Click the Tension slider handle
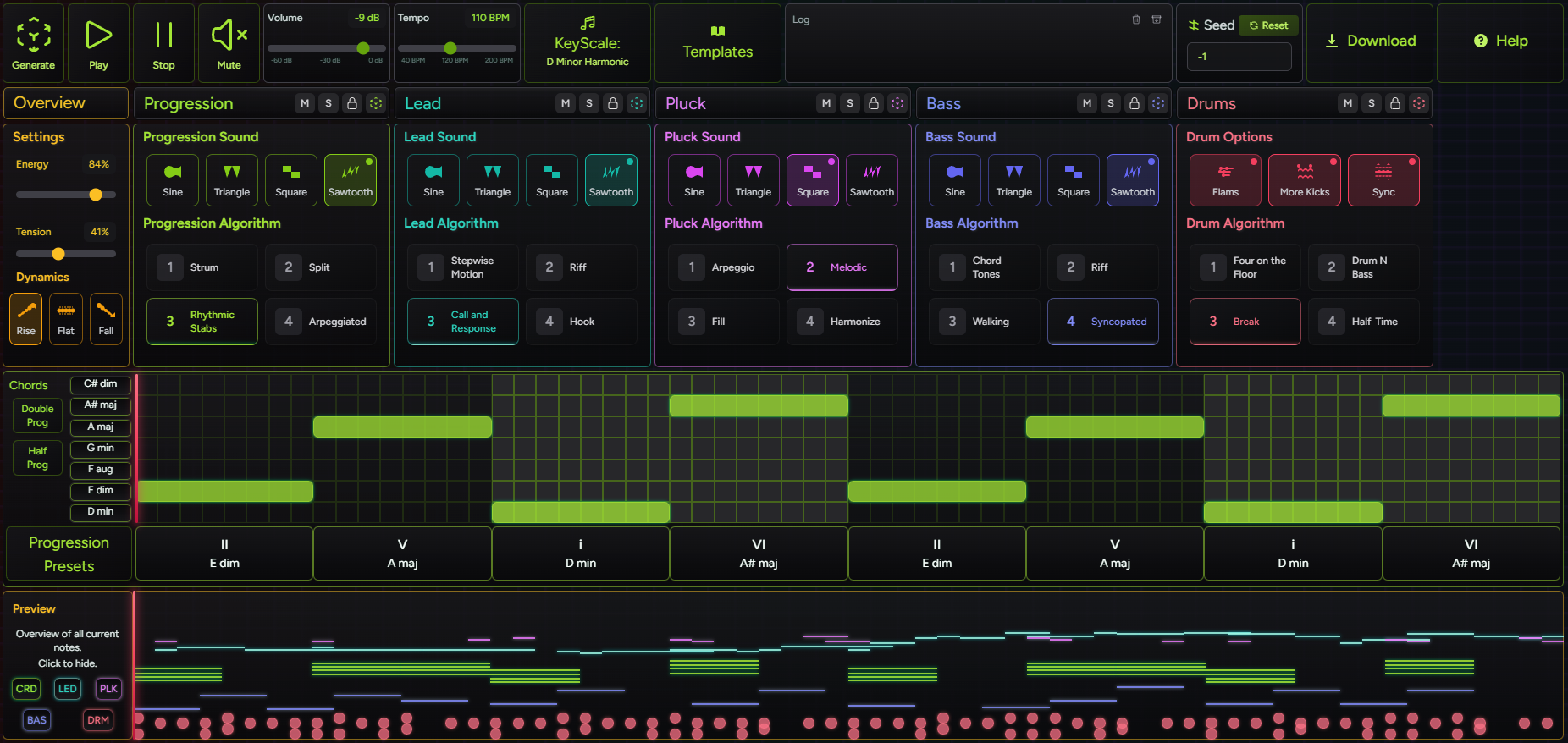The image size is (1568, 743). click(58, 254)
